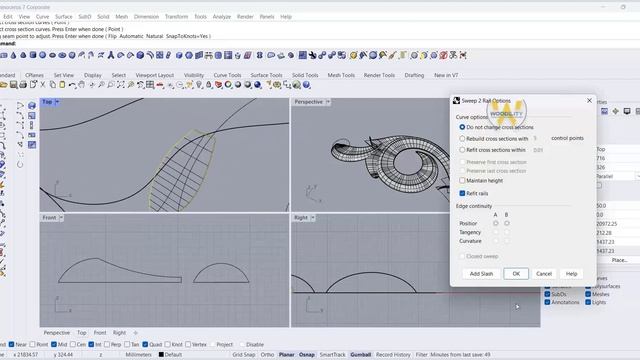The width and height of the screenshot is (640, 360).
Task: Select the Pan hand icon
Action: (x=81, y=85)
